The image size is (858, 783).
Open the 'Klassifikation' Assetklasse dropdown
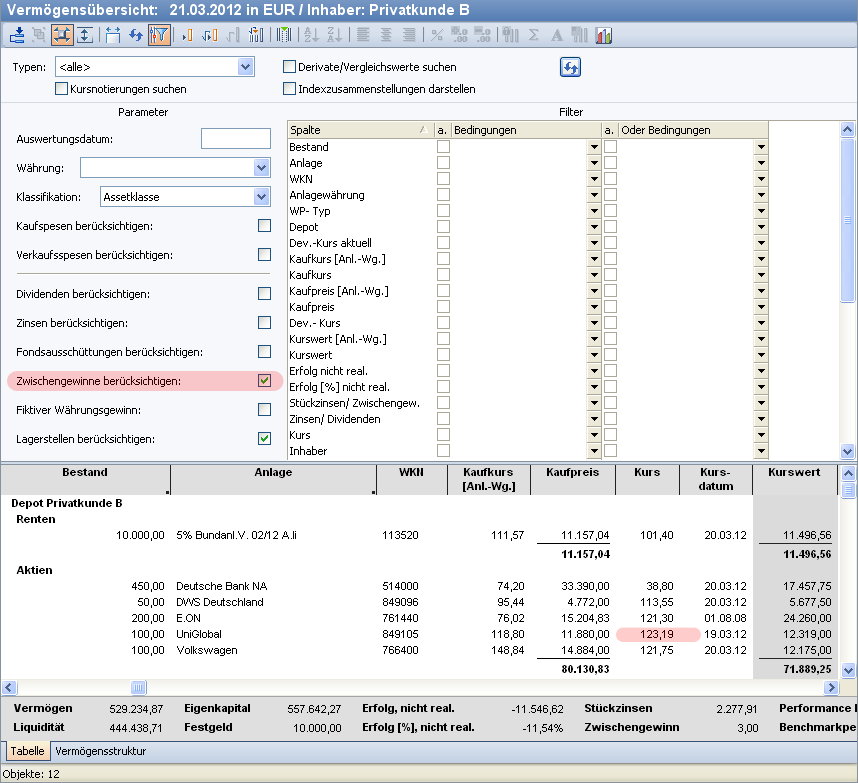tap(262, 197)
